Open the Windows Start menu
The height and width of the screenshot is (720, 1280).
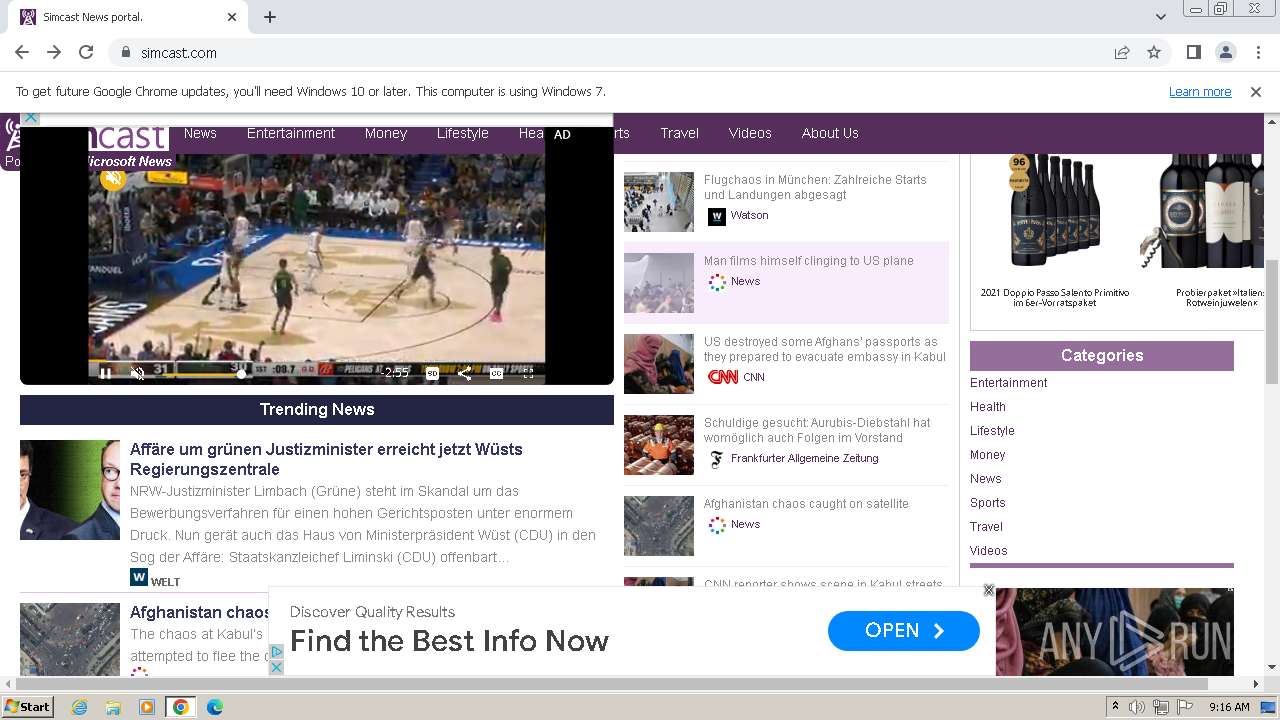coord(27,707)
